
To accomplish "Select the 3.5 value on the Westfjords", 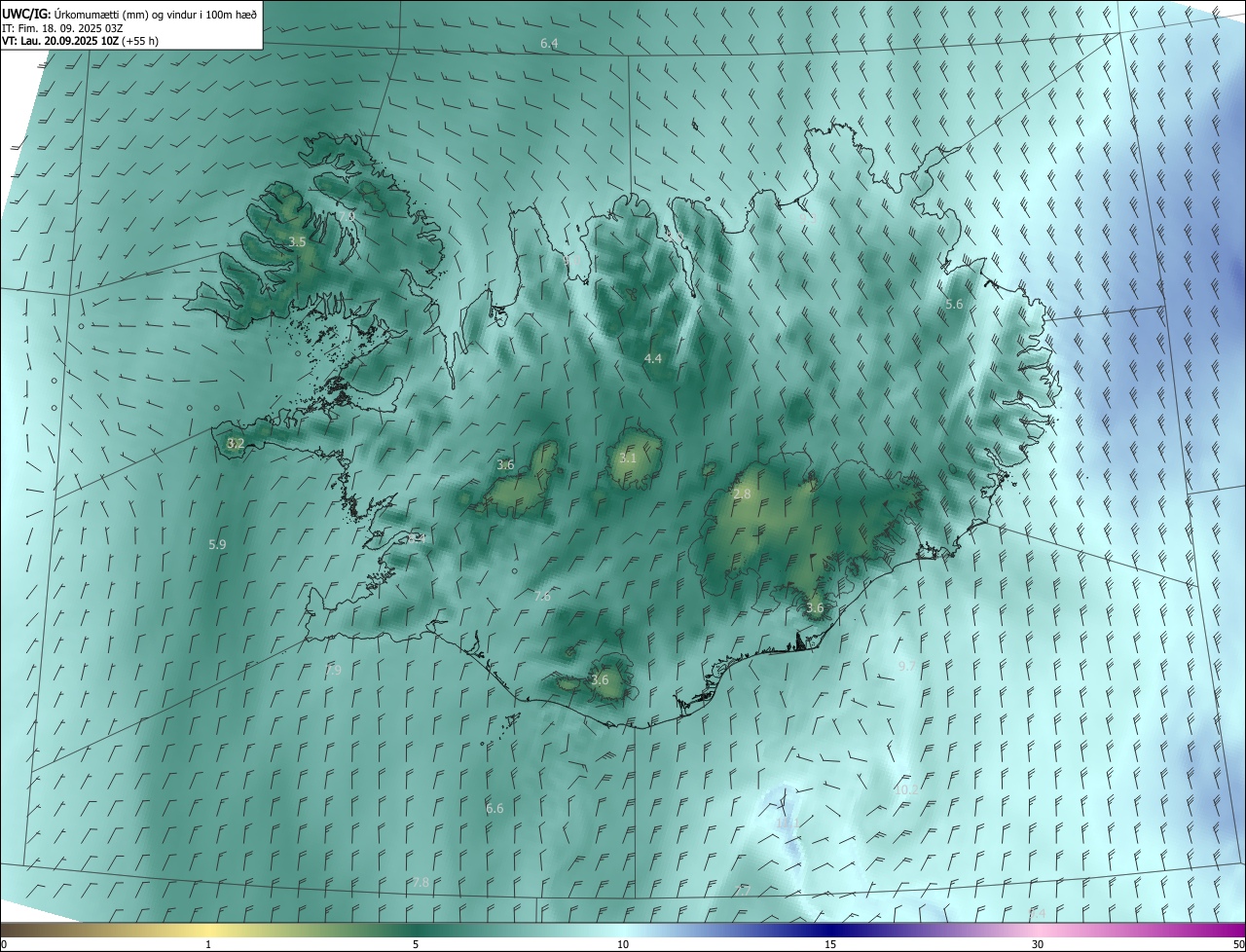I will 297,241.
